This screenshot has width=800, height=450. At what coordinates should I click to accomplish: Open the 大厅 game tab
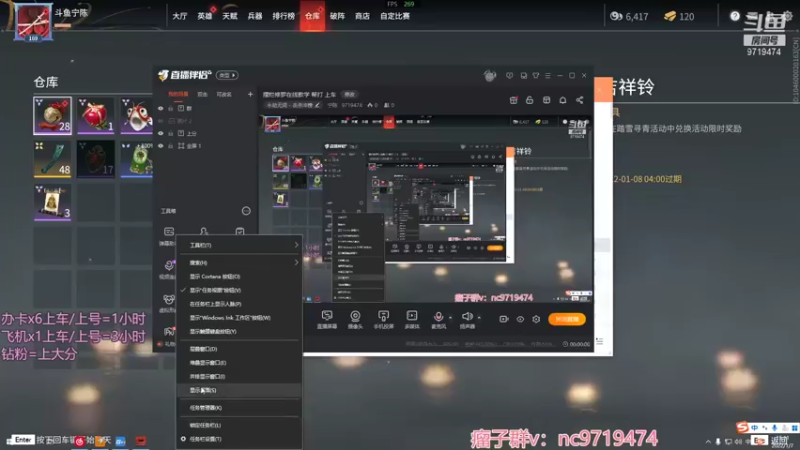180,16
